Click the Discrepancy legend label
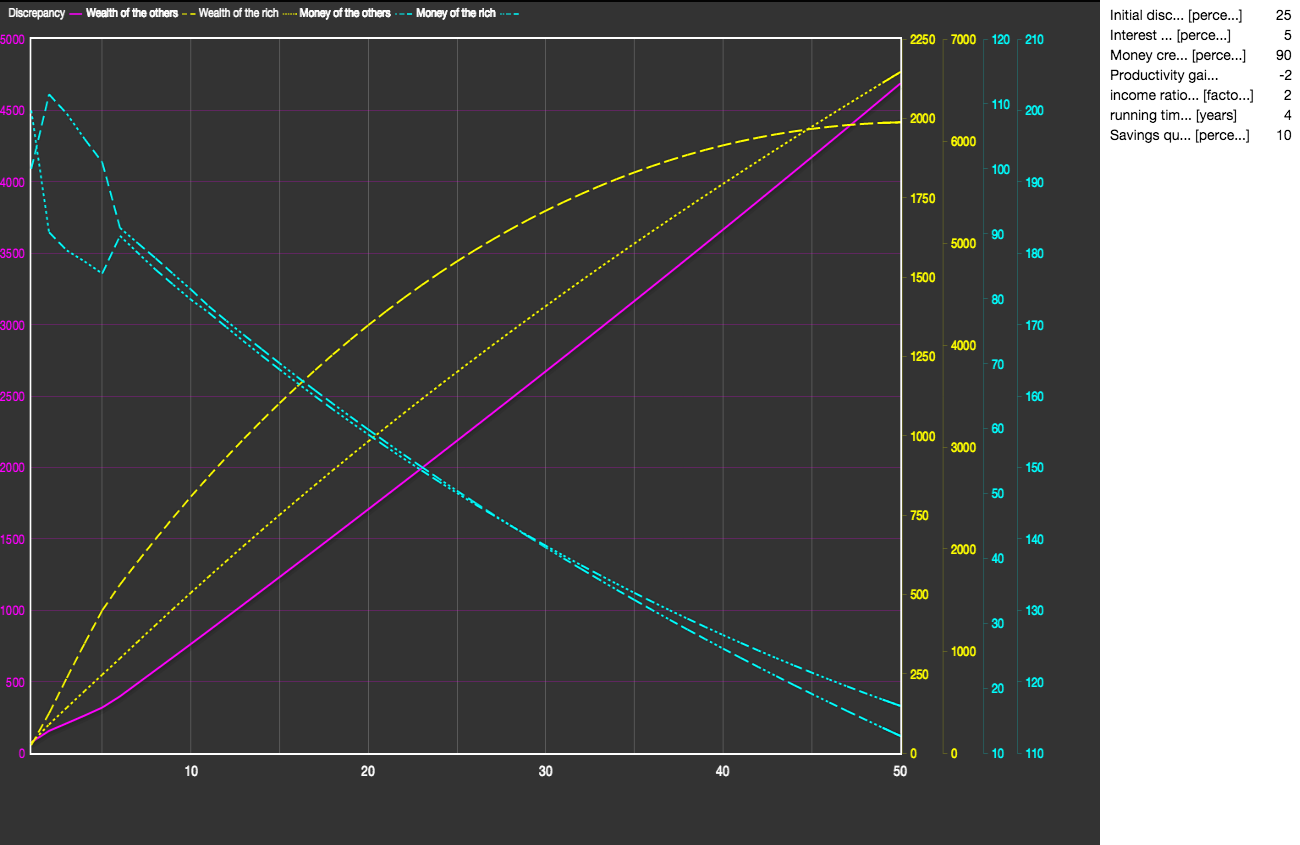Image resolution: width=1300 pixels, height=845 pixels. pos(36,13)
